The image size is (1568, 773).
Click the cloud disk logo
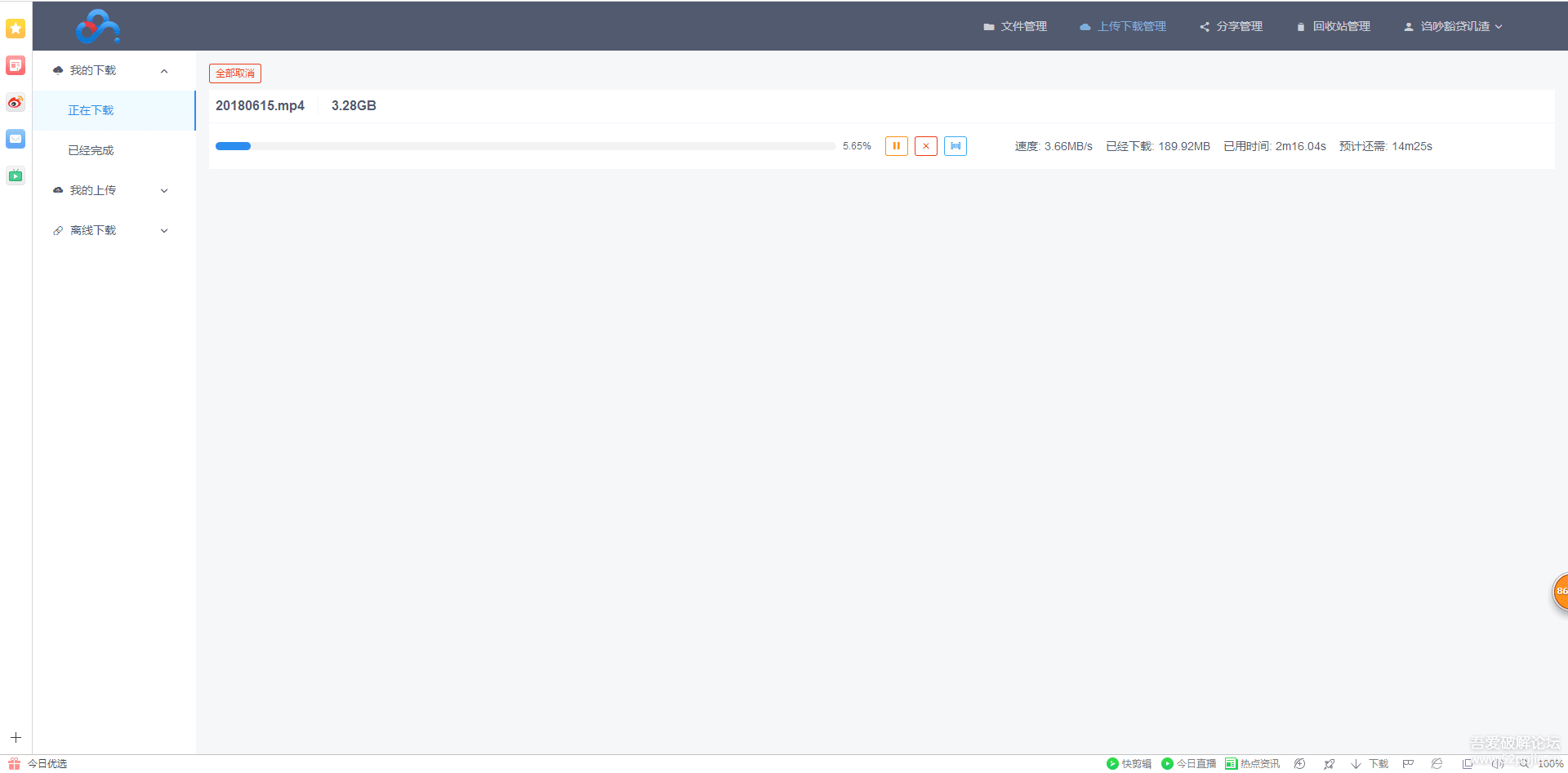pyautogui.click(x=98, y=26)
